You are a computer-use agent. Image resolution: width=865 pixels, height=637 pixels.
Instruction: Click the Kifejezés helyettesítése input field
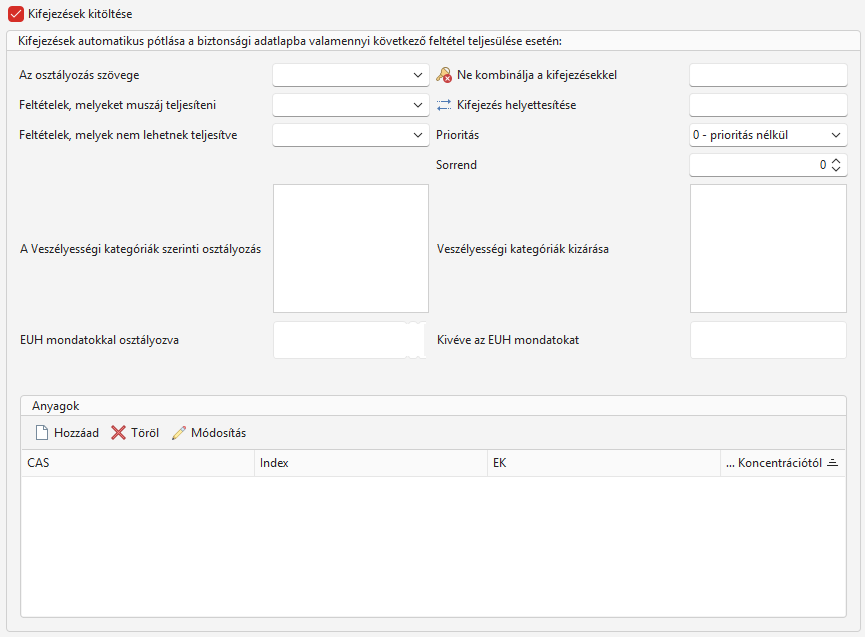pyautogui.click(x=768, y=105)
